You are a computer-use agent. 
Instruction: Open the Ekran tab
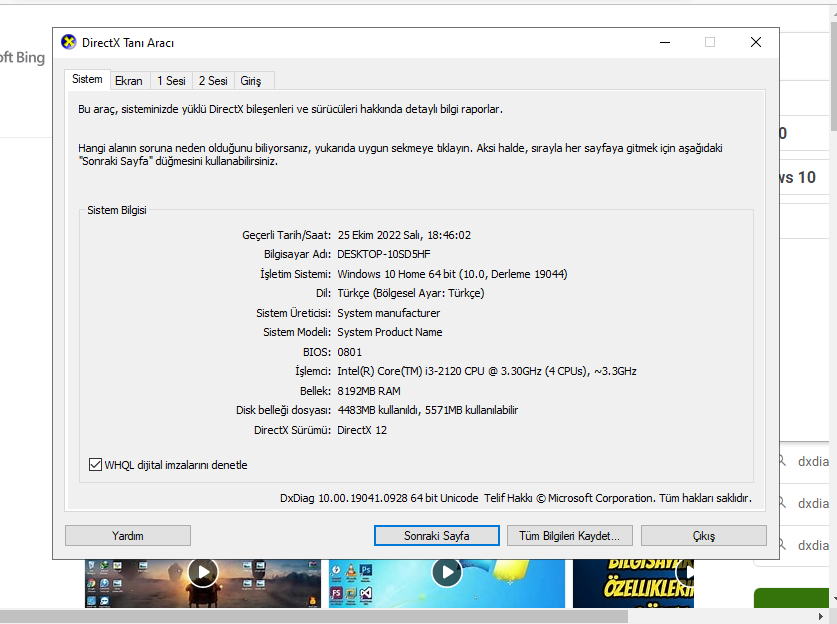(x=129, y=81)
